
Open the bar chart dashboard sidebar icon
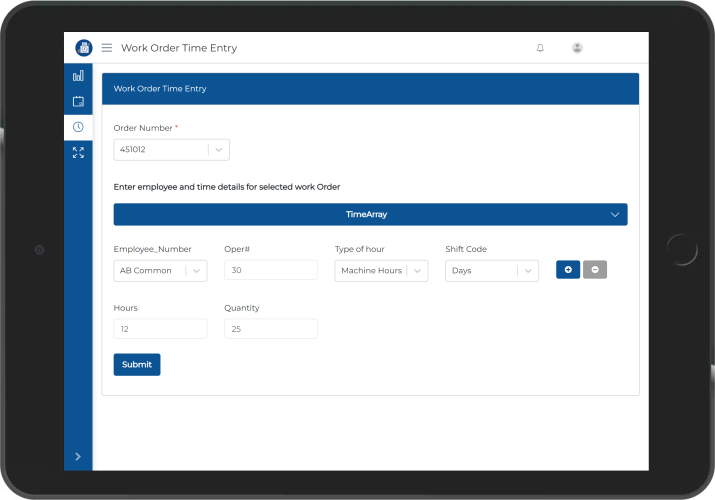(78, 76)
